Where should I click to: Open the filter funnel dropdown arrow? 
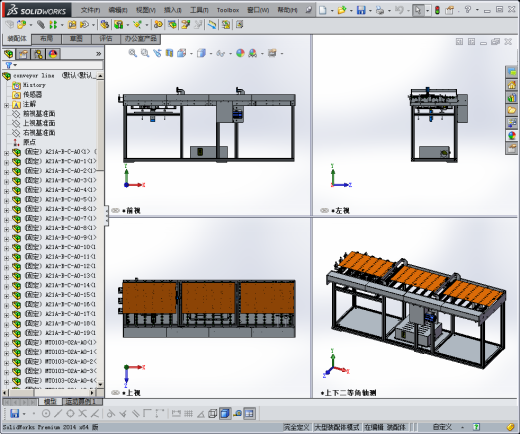[x=15, y=65]
